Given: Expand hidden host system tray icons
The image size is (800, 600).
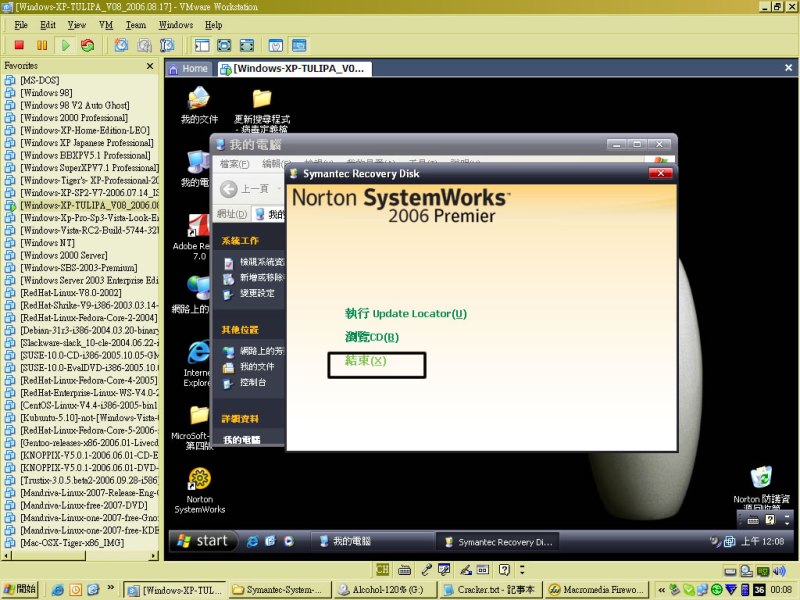Looking at the screenshot, I should 661,590.
